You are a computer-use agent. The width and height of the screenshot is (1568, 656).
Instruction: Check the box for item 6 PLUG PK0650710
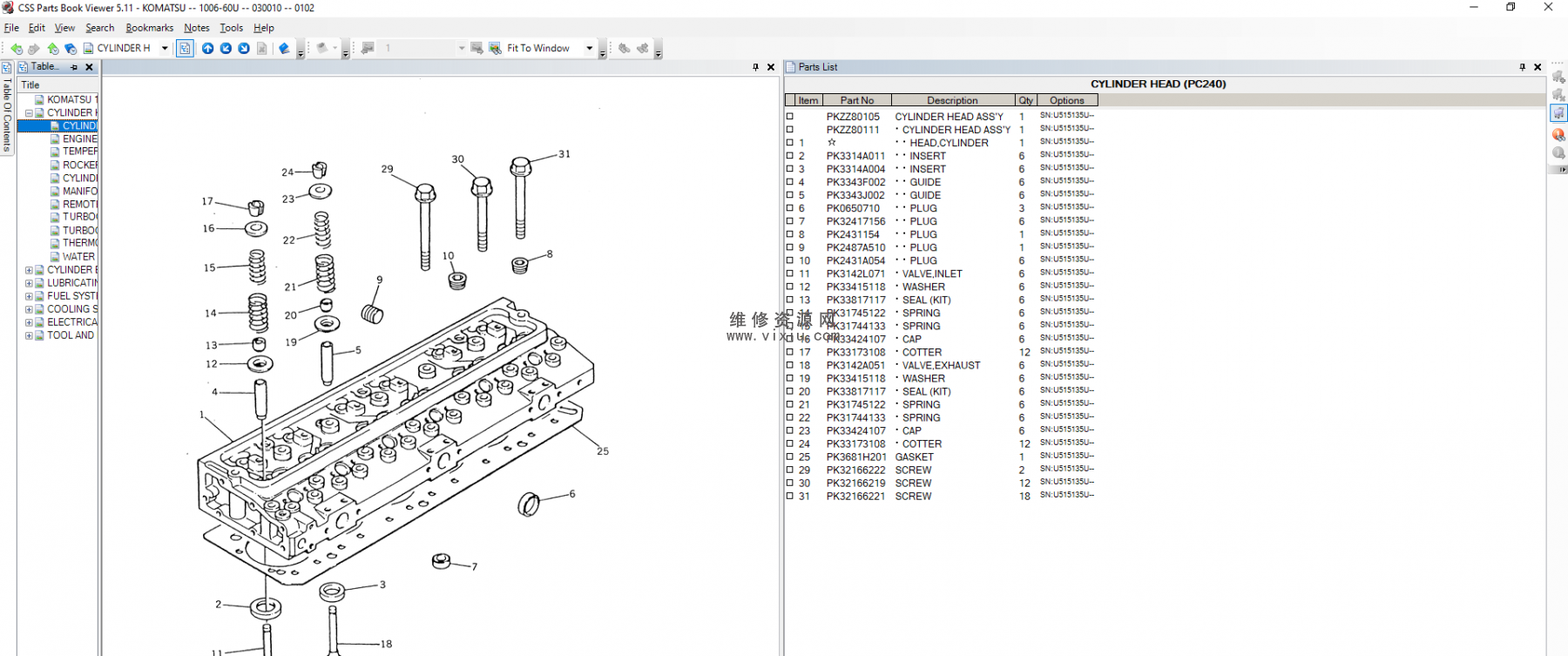click(x=790, y=207)
